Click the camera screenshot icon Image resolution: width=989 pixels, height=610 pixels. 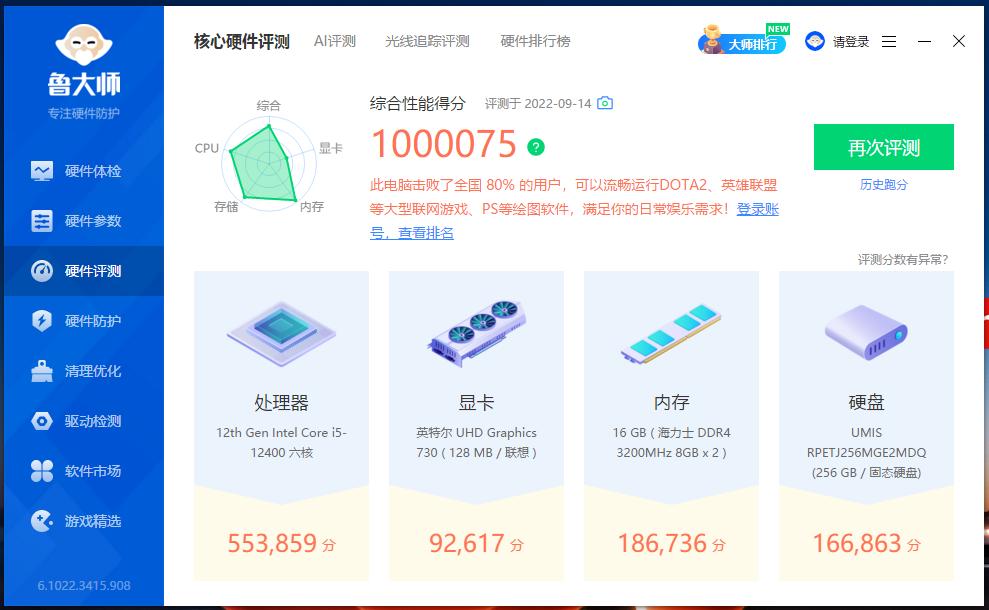[x=605, y=103]
